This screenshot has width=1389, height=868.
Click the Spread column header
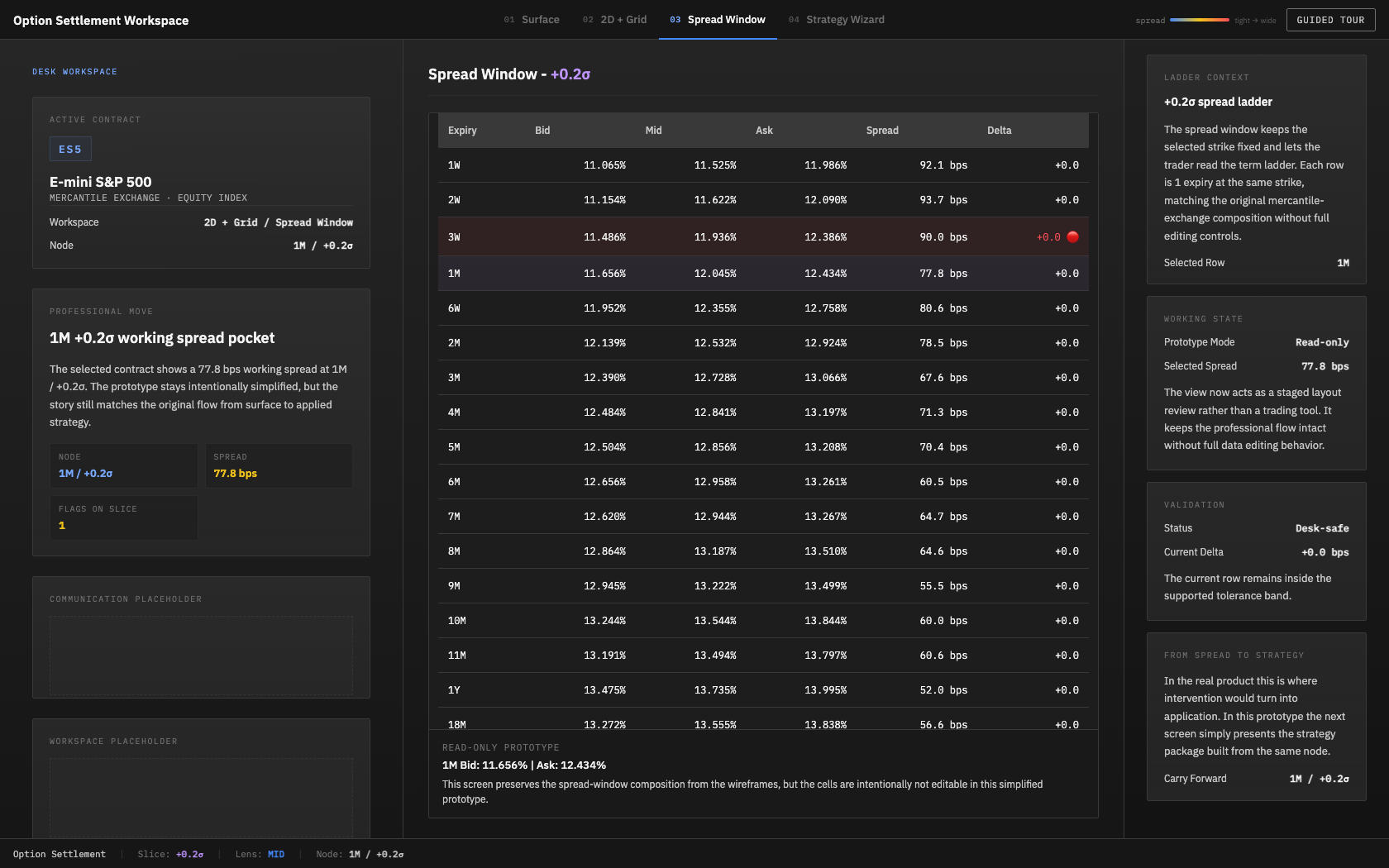coord(882,131)
